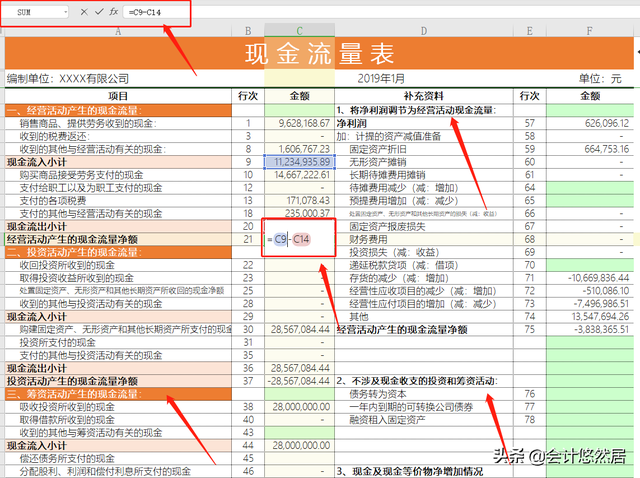Click the date cell 2019年1月
Image resolution: width=640 pixels, height=478 pixels.
point(381,78)
